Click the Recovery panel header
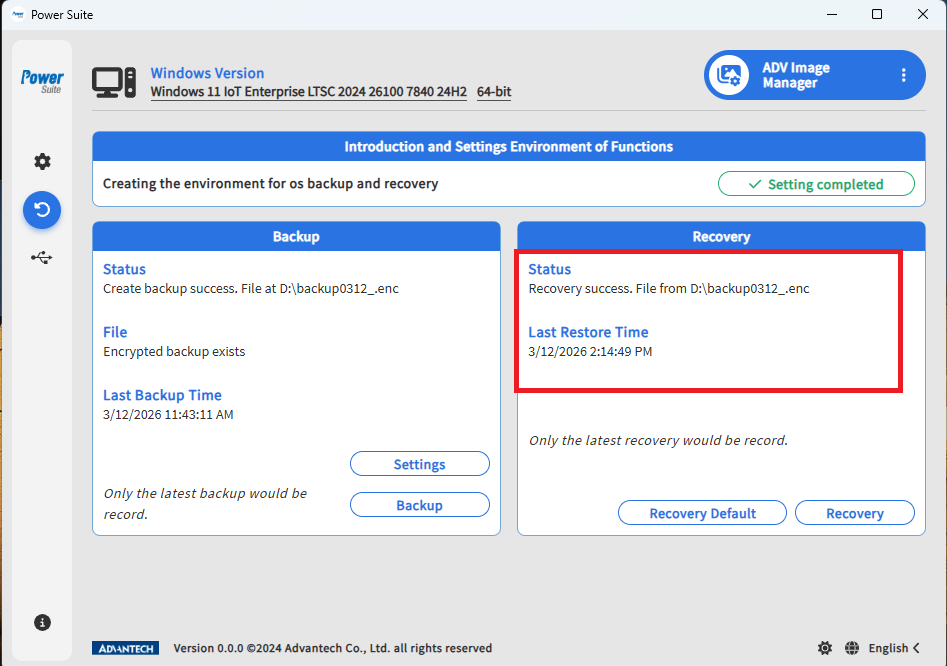The image size is (947, 666). (x=721, y=237)
